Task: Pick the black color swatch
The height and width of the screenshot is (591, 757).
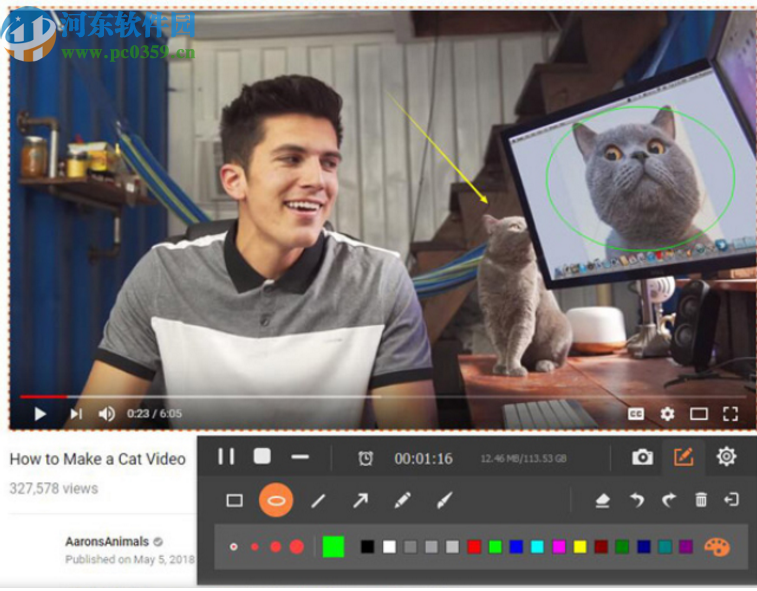Action: [x=367, y=547]
